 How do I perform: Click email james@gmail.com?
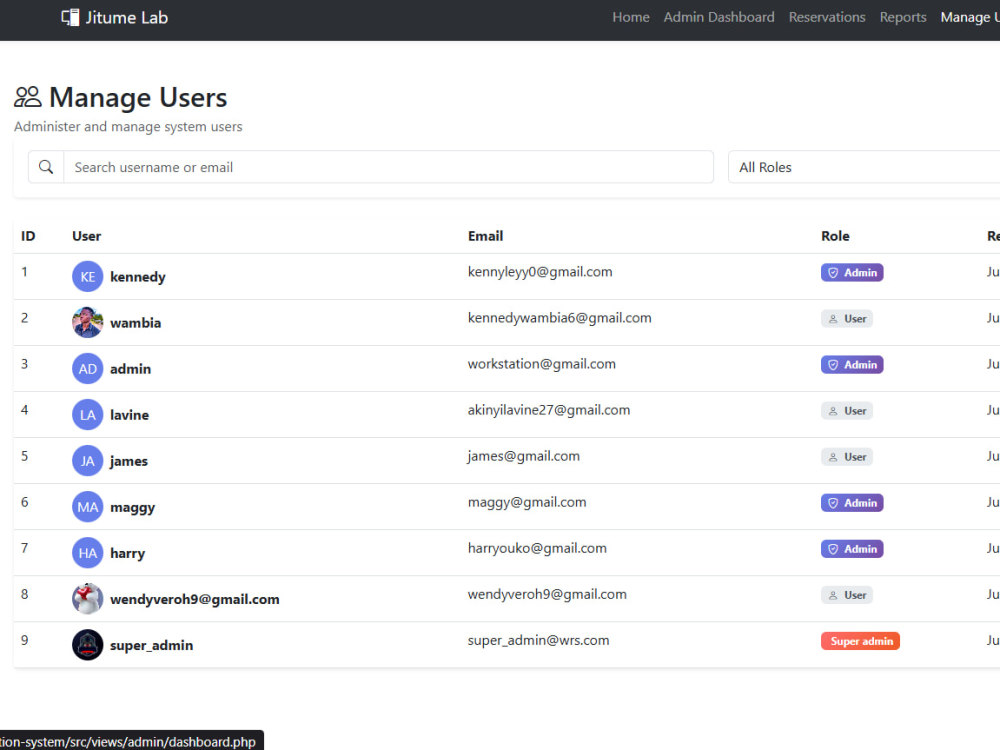coord(524,457)
